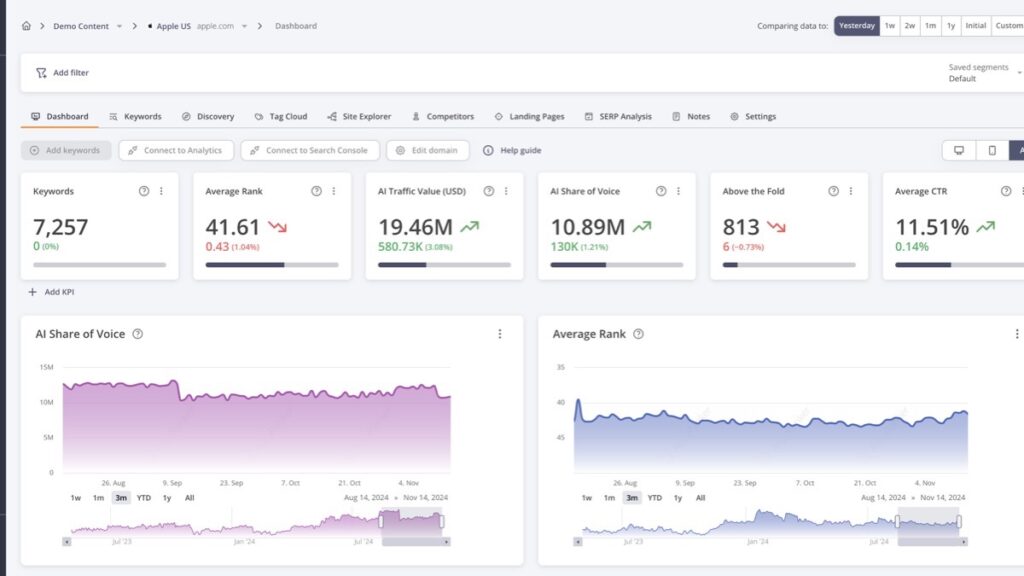Open the SERP Analysis tab
This screenshot has height=576, width=1024.
point(618,116)
